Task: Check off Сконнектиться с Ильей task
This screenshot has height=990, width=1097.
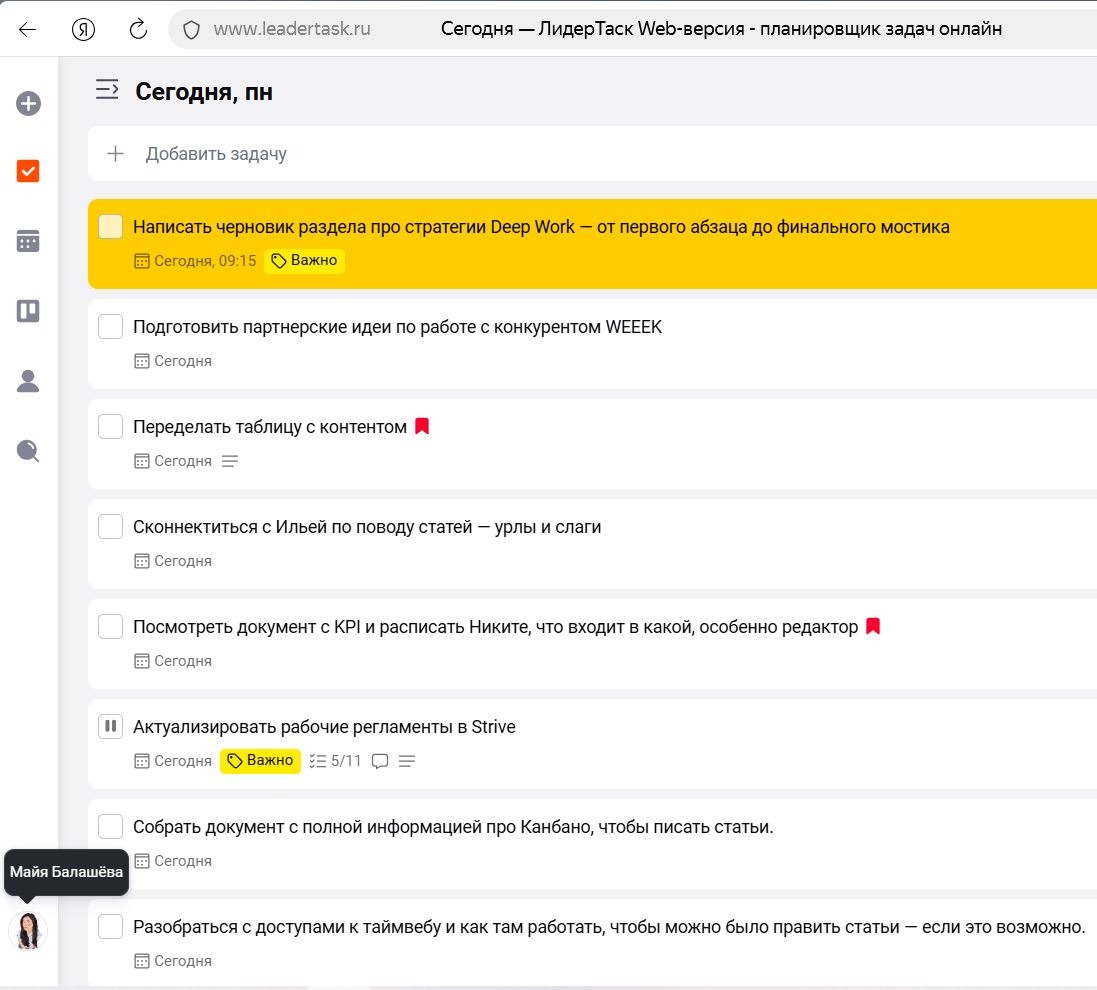Action: (x=111, y=527)
